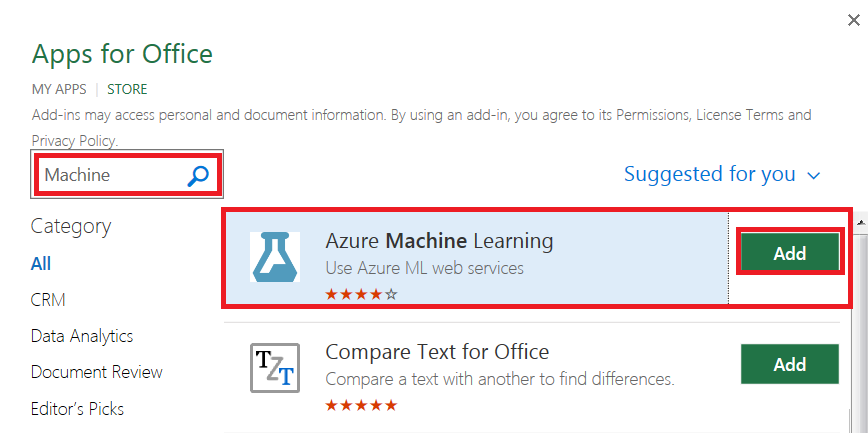Screen dimensions: 868x433
Task: Select the CRM category
Action: pos(48,300)
